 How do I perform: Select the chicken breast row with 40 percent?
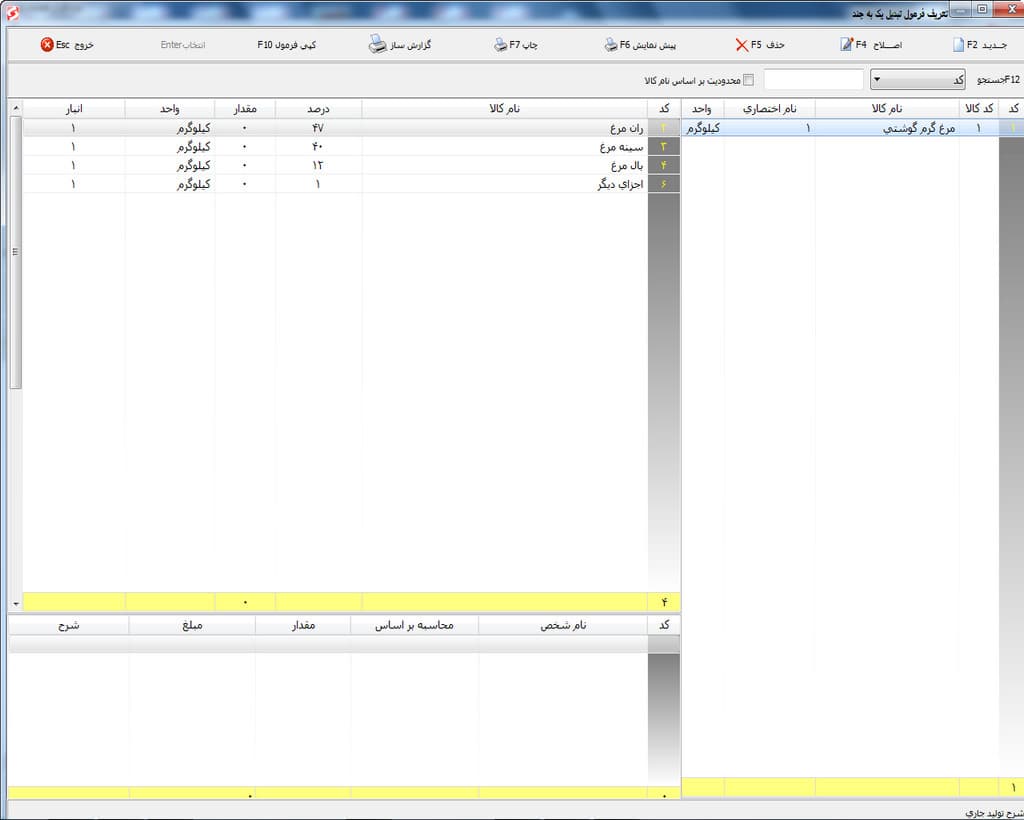pyautogui.click(x=351, y=147)
